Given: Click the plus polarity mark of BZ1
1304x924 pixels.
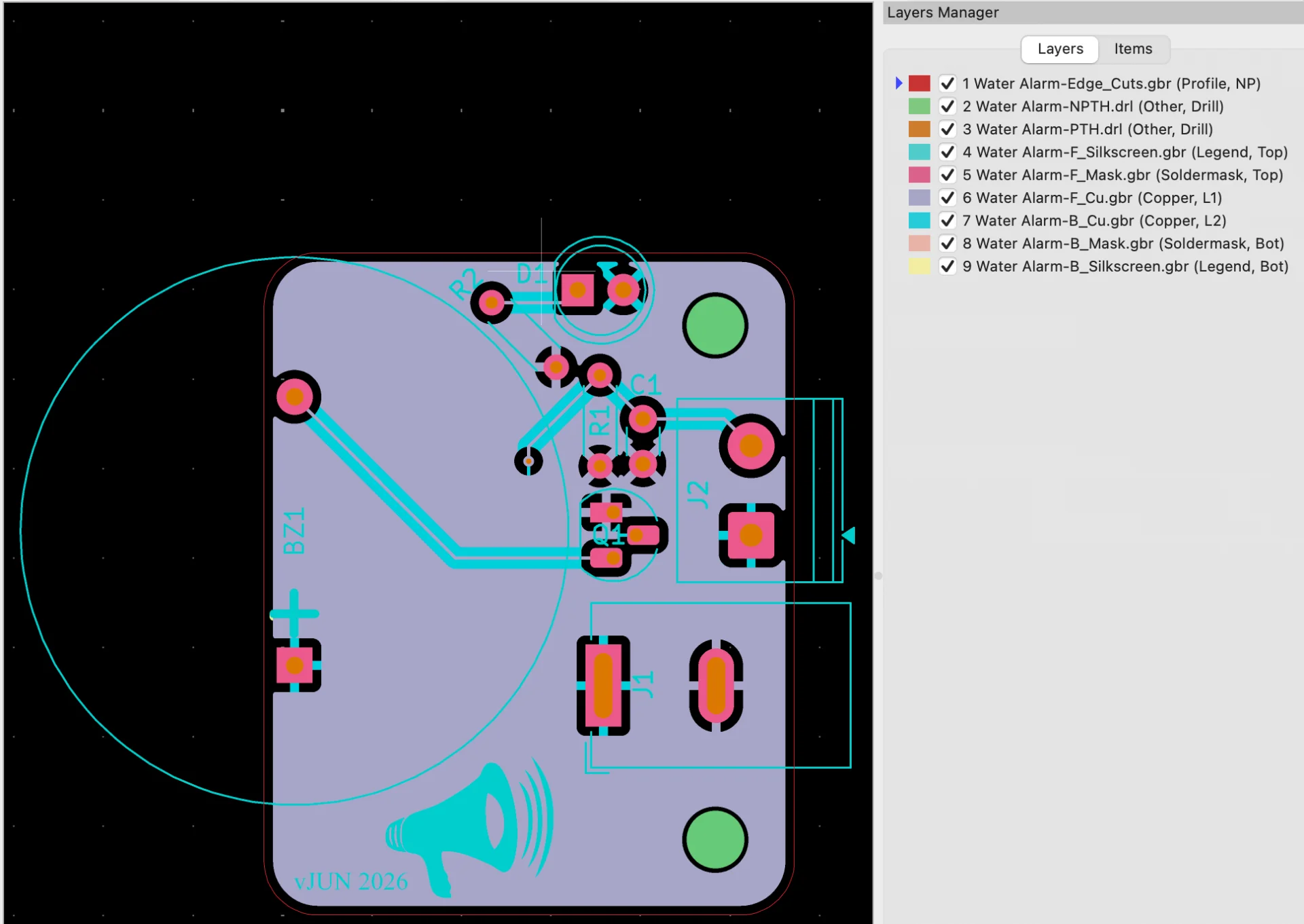Looking at the screenshot, I should pyautogui.click(x=294, y=614).
